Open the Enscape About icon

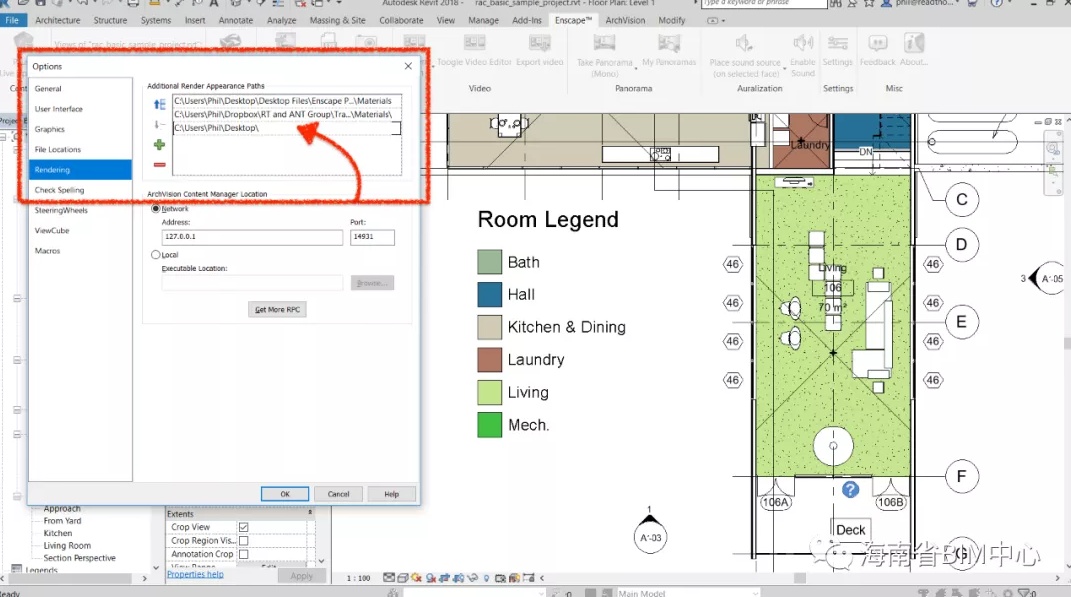[913, 44]
